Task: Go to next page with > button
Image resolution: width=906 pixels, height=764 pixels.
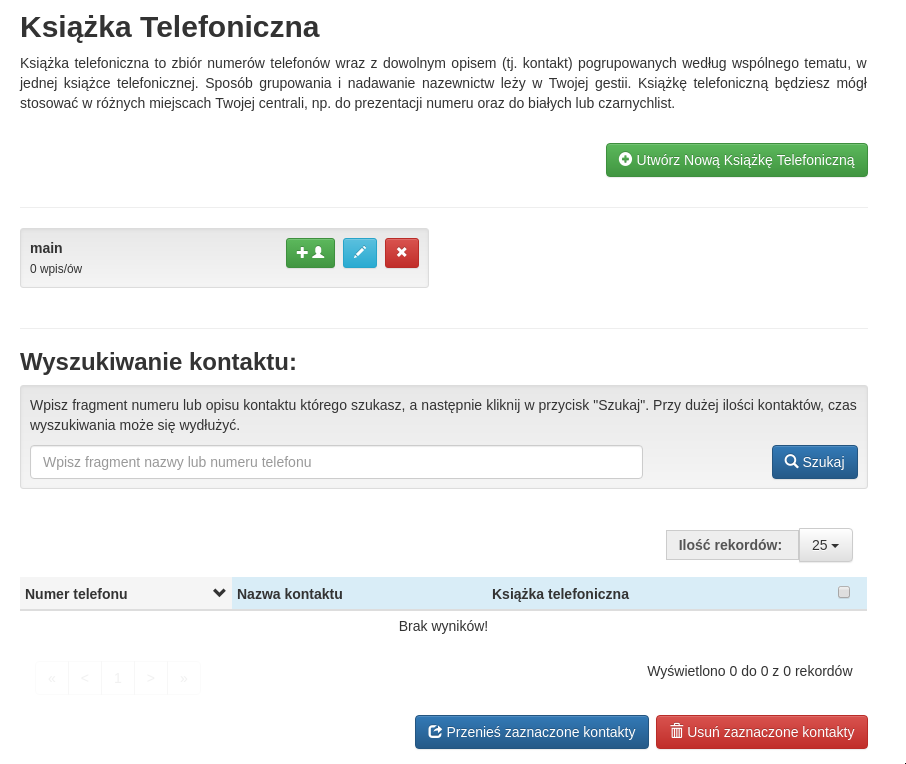Action: (151, 678)
